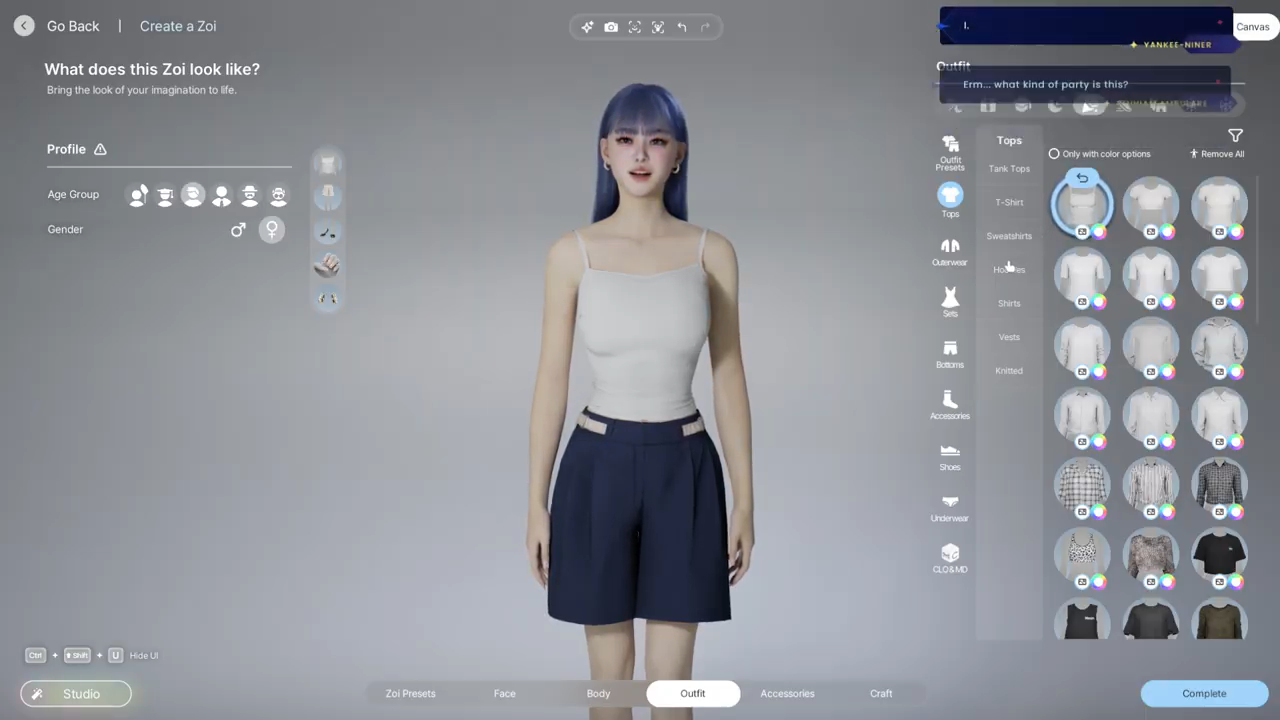Open the CLO&MD category
Viewport: 1280px width, 720px height.
(x=950, y=558)
